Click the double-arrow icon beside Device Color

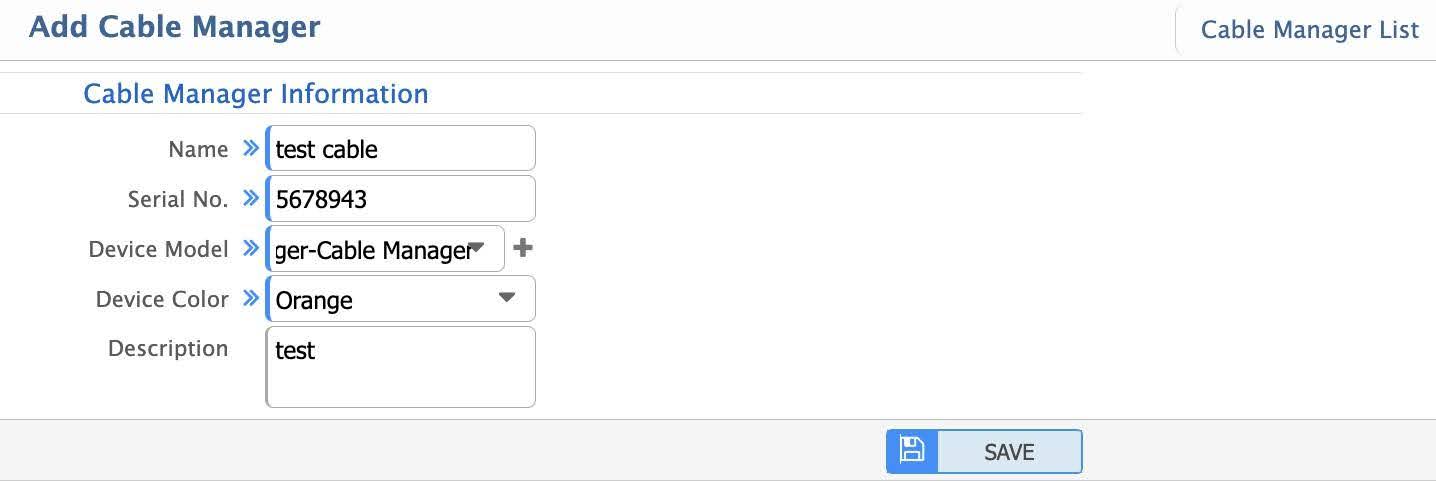[x=250, y=299]
